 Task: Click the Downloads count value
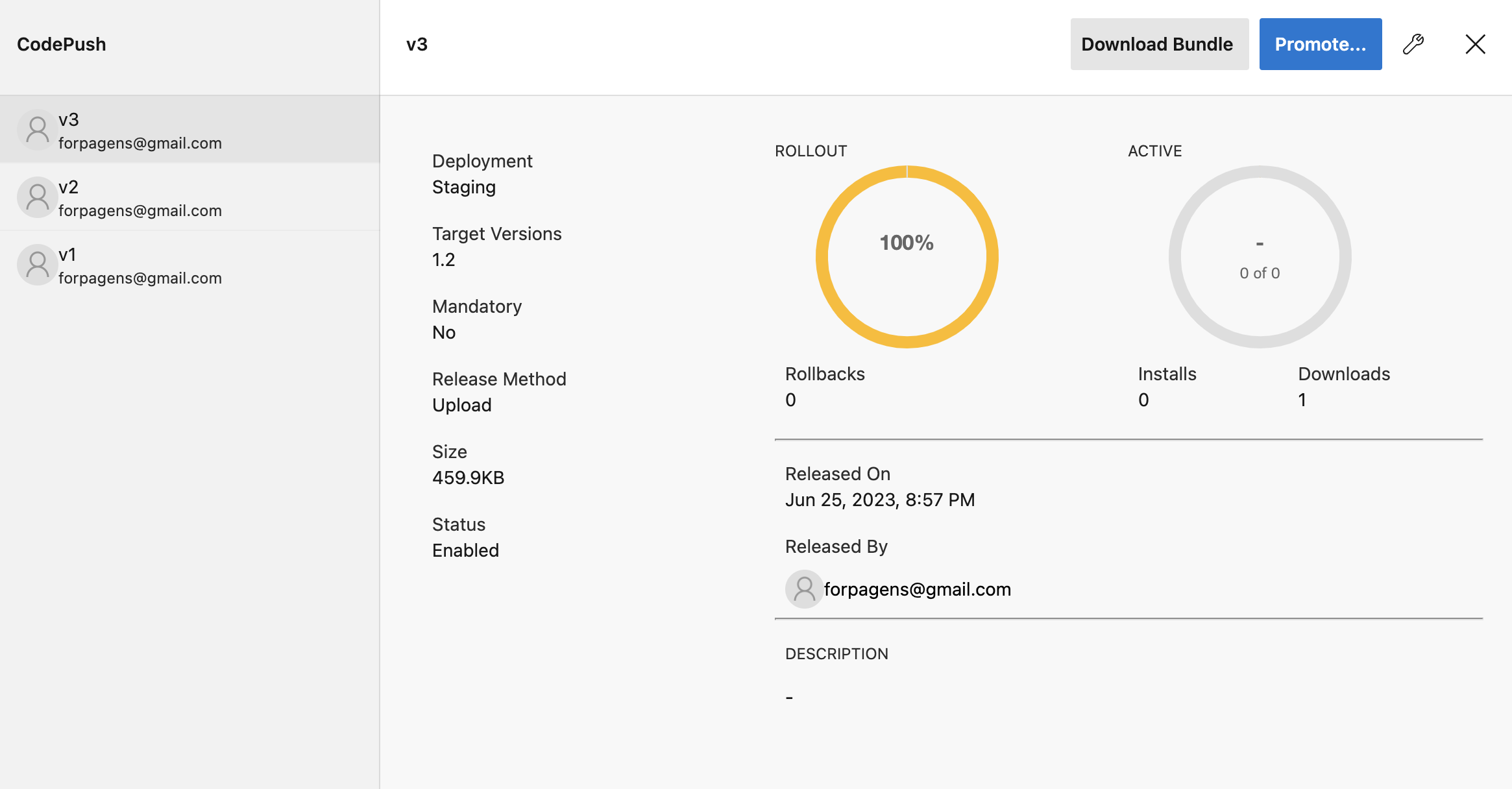[1302, 400]
